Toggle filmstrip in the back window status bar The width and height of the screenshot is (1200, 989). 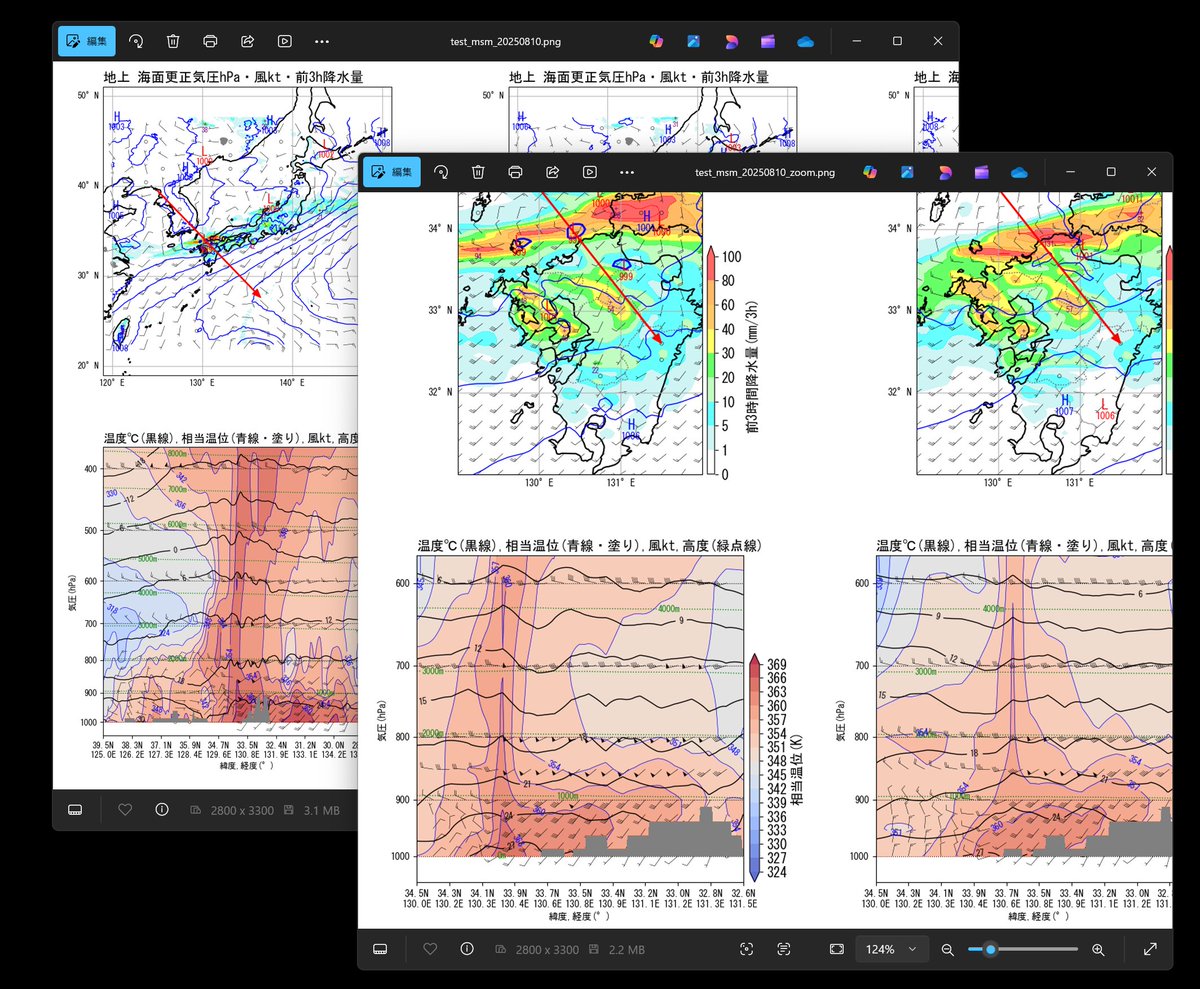(x=75, y=809)
